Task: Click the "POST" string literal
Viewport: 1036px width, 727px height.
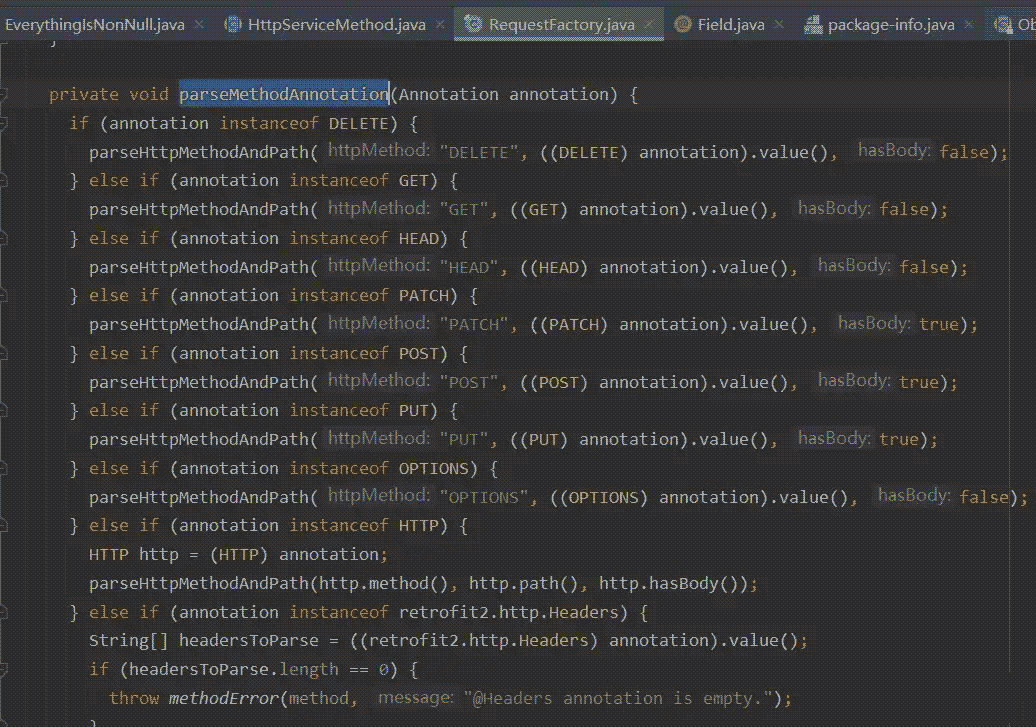Action: (468, 382)
